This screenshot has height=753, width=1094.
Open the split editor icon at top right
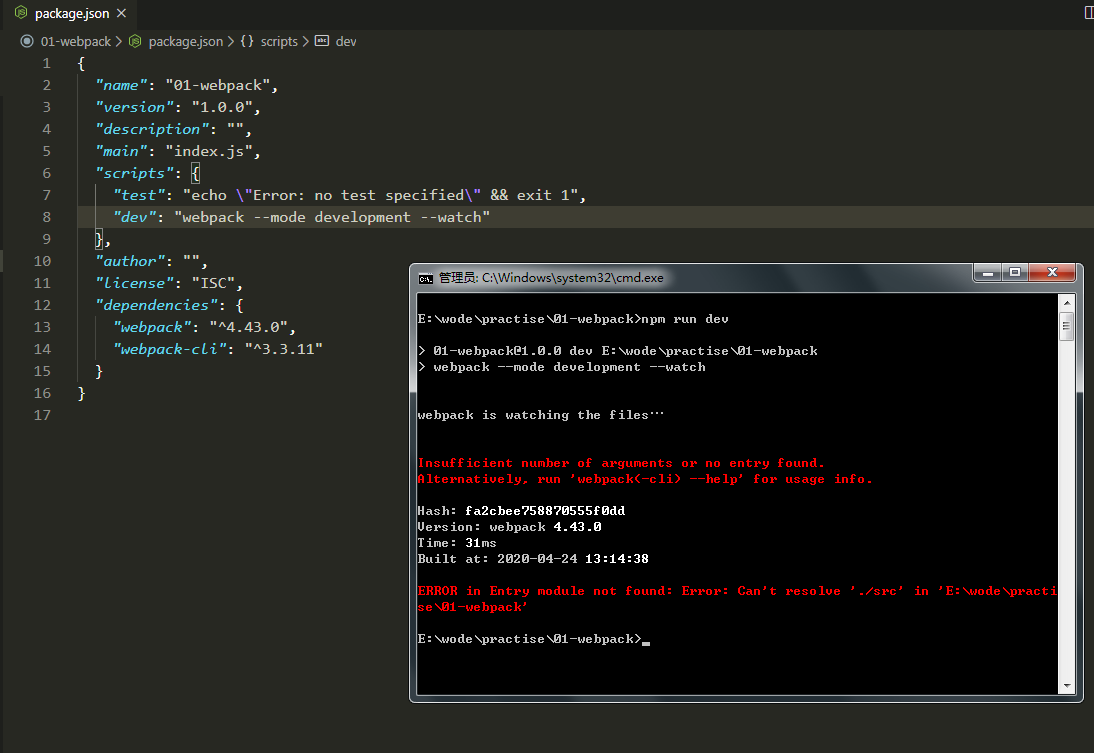click(x=1088, y=13)
